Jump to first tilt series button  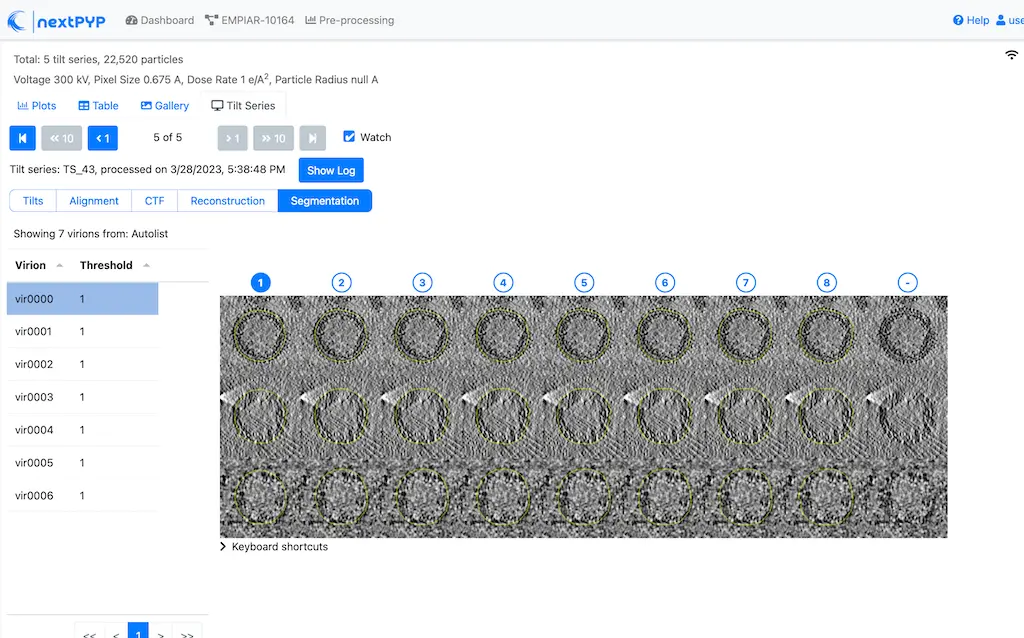[23, 138]
